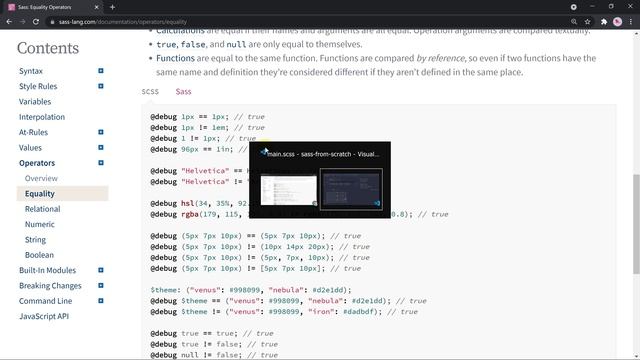The height and width of the screenshot is (360, 640).
Task: Open the JavaScript API page
Action: tap(44, 316)
